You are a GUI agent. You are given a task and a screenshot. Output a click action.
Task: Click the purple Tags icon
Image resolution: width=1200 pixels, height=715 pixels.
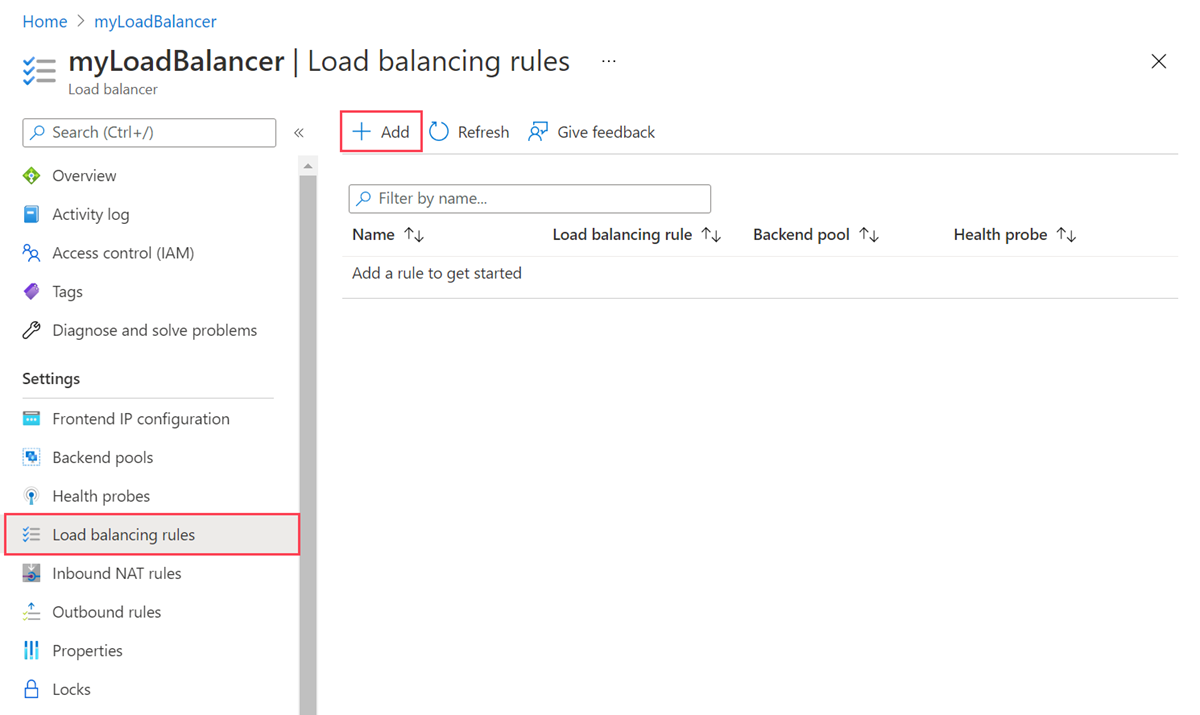pyautogui.click(x=31, y=292)
